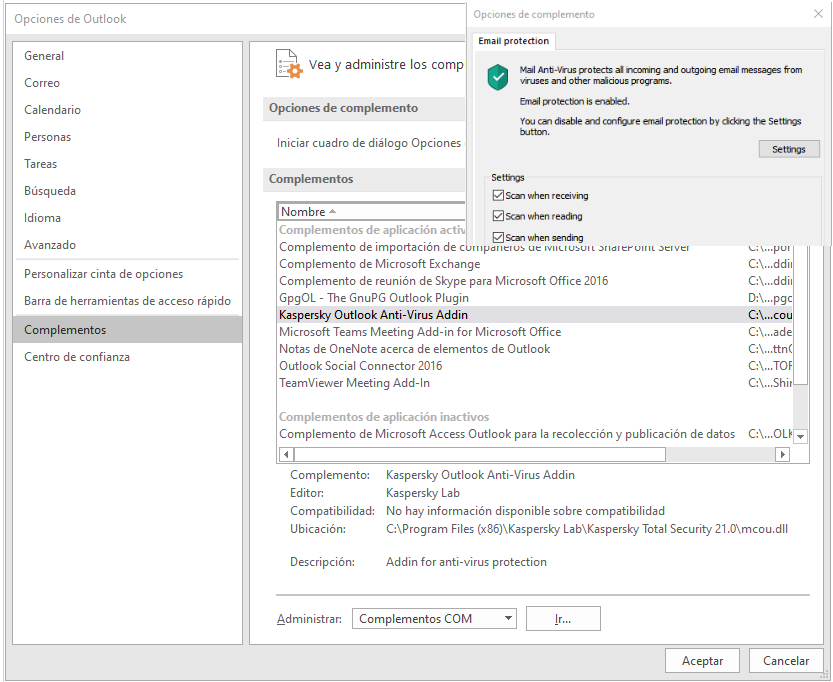Click the Nombre column header
The width and height of the screenshot is (833, 682).
(371, 211)
